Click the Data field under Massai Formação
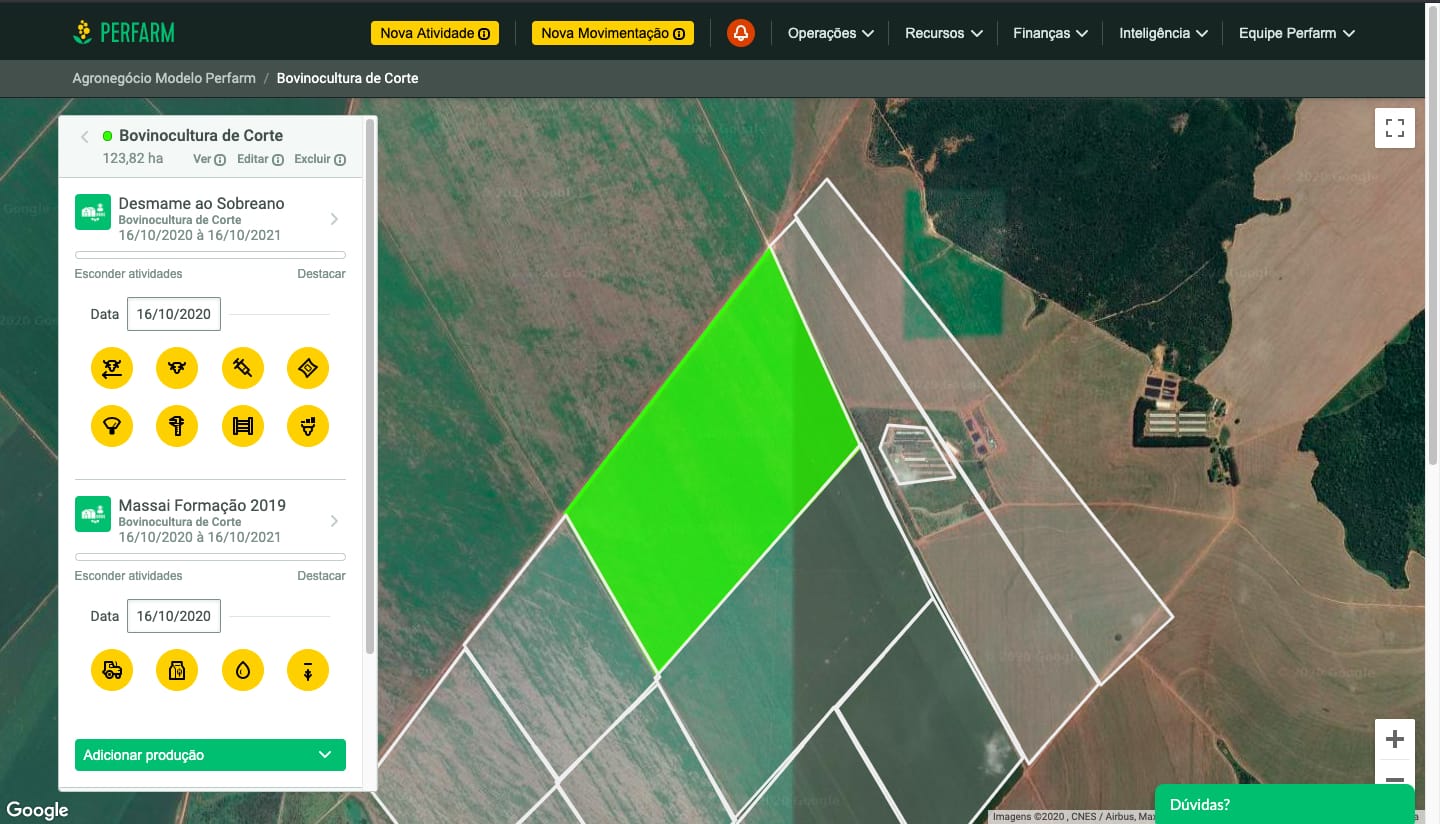 click(x=174, y=616)
